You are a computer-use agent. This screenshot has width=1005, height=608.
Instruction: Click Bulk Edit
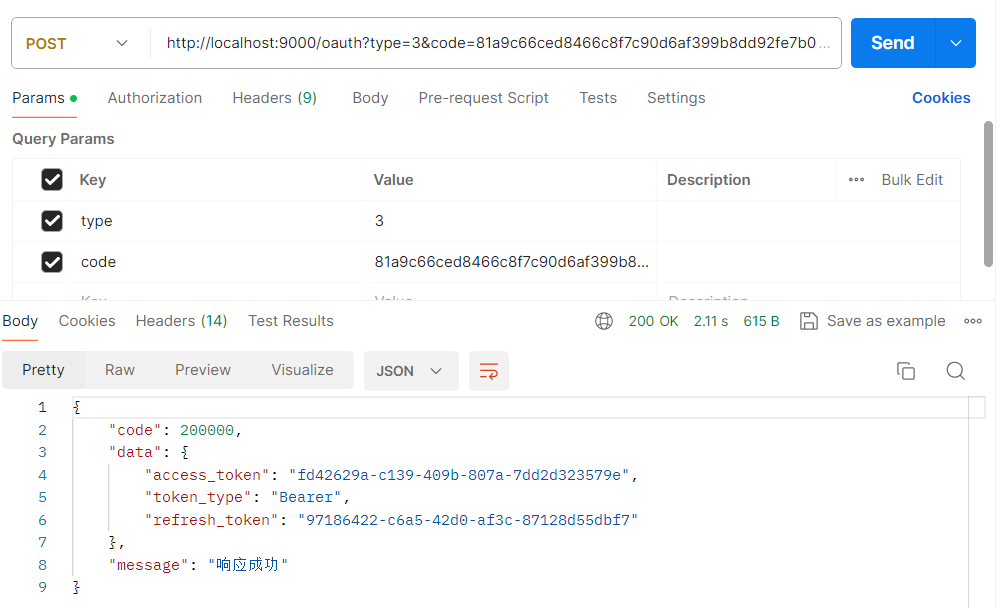(x=911, y=180)
